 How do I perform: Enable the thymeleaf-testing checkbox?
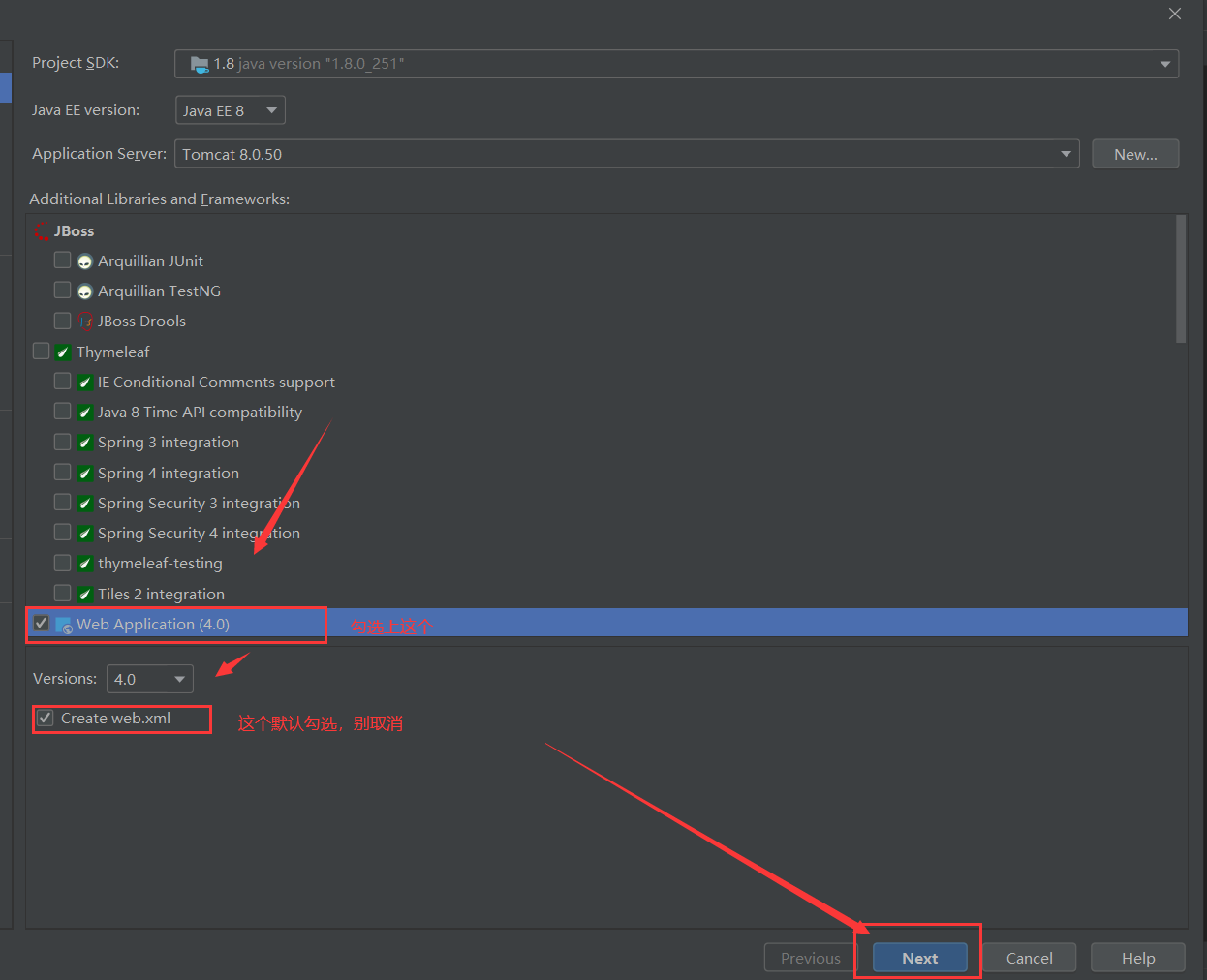click(63, 563)
